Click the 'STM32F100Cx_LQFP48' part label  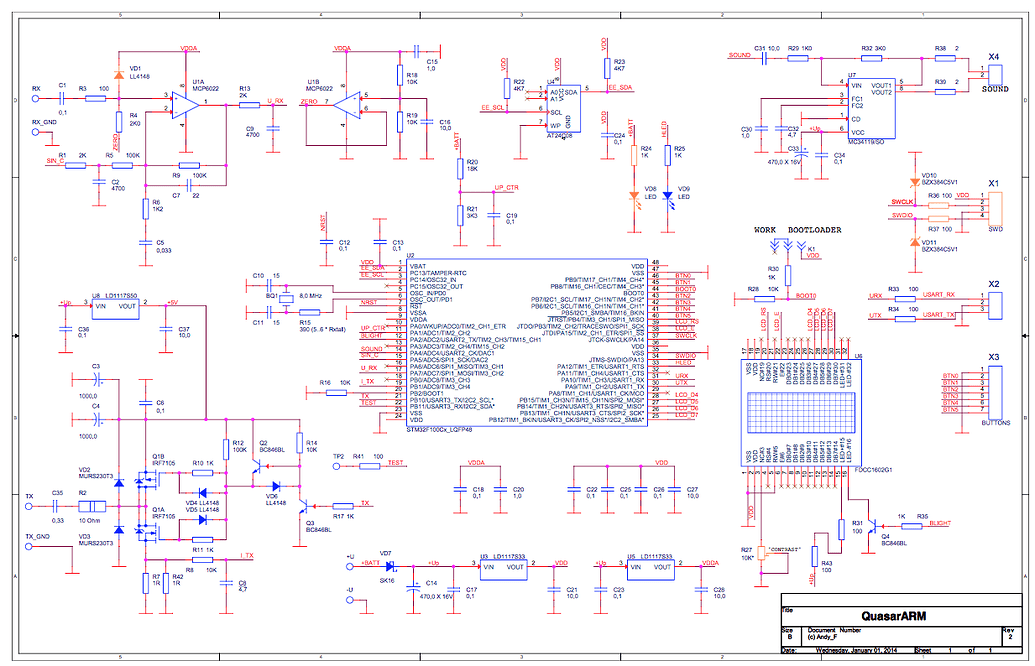(x=439, y=430)
